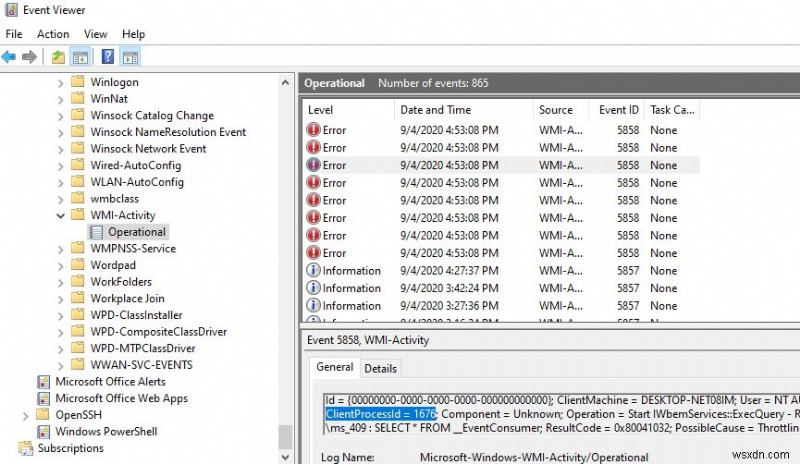Screen dimensions: 800x464
Task: Click the 'Number of events: 865' text
Action: pyautogui.click(x=433, y=83)
